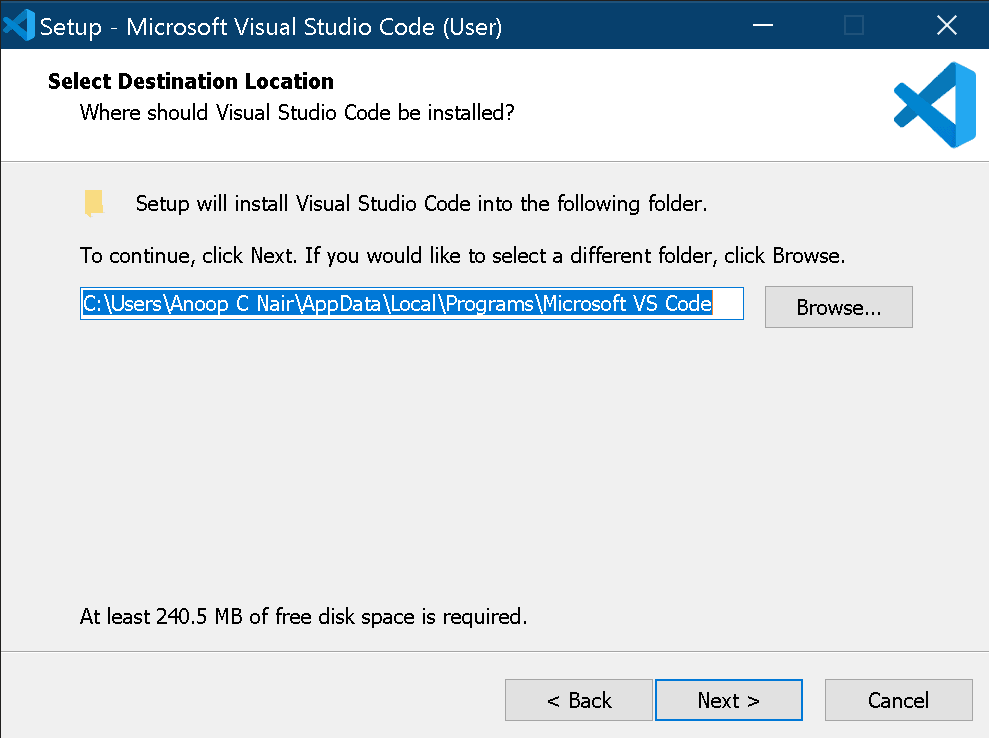The height and width of the screenshot is (738, 990).
Task: Proceed with the Next > button
Action: pyautogui.click(x=729, y=700)
